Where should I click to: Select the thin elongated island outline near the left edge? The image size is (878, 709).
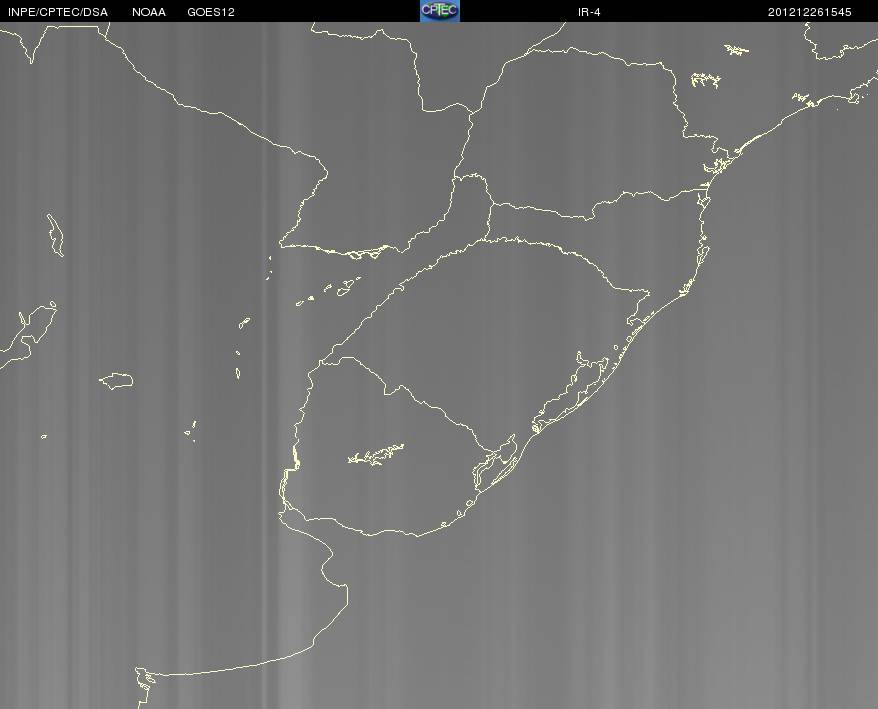(x=55, y=235)
